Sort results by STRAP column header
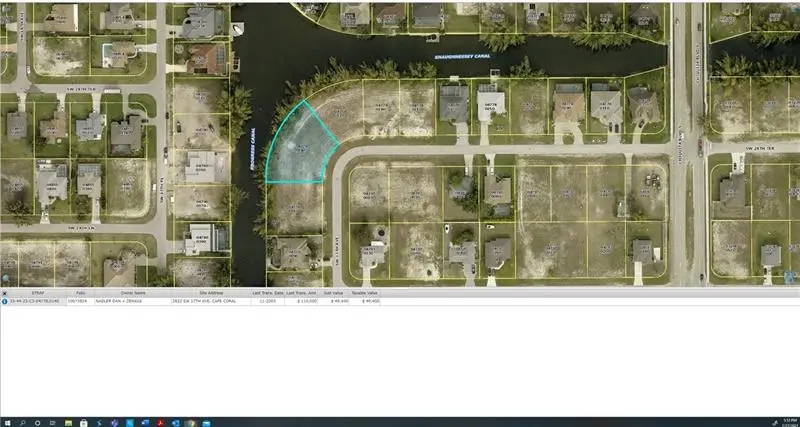Screen dimensions: 800x427 point(38,293)
